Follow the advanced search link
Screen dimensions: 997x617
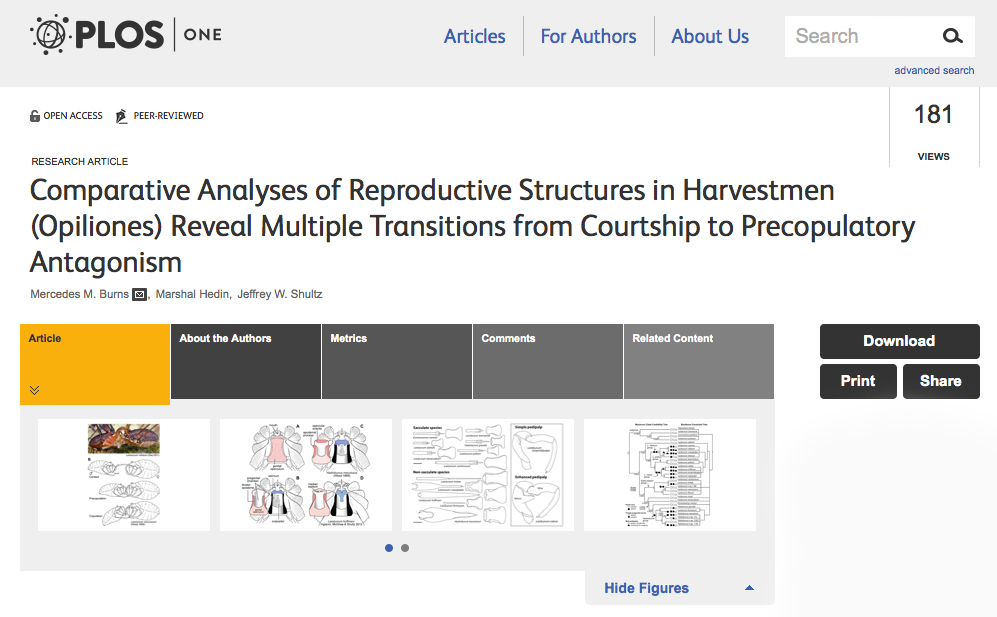(x=933, y=70)
